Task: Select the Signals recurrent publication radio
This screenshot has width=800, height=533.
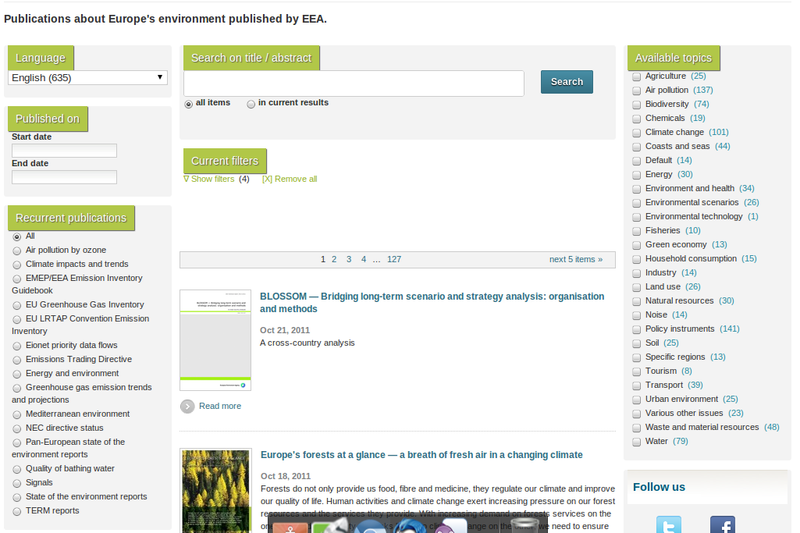Action: pyautogui.click(x=17, y=483)
